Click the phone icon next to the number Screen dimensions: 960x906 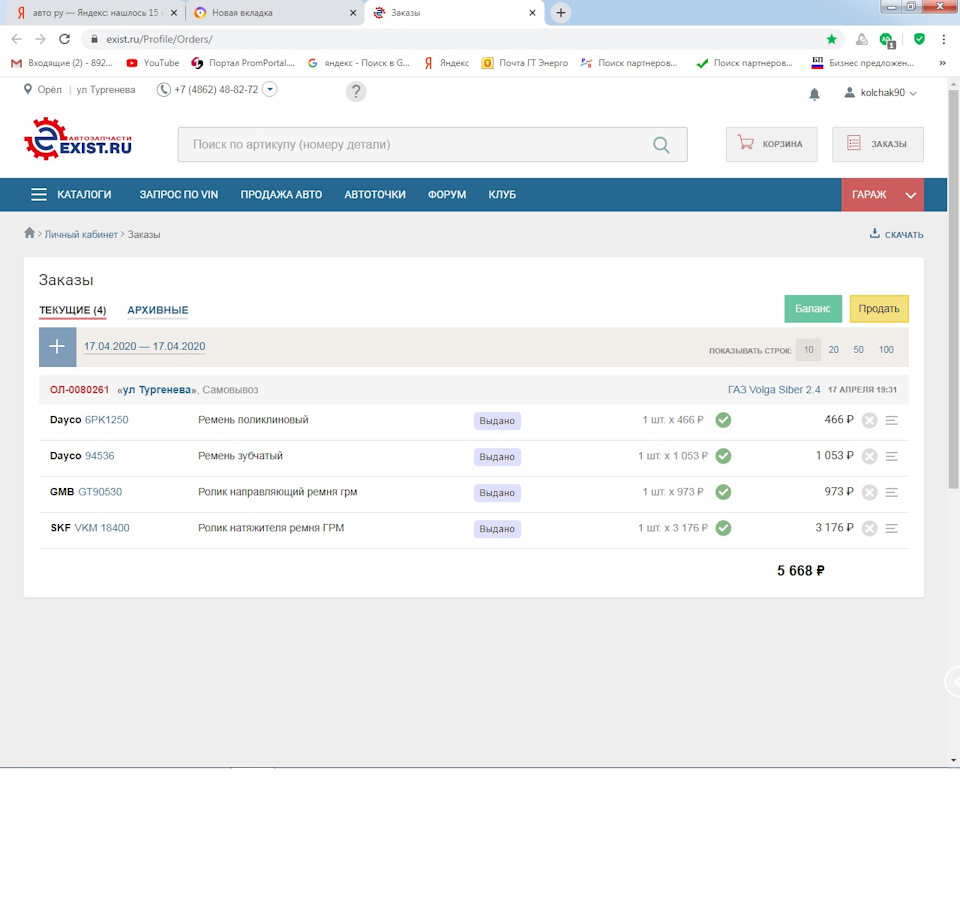163,90
